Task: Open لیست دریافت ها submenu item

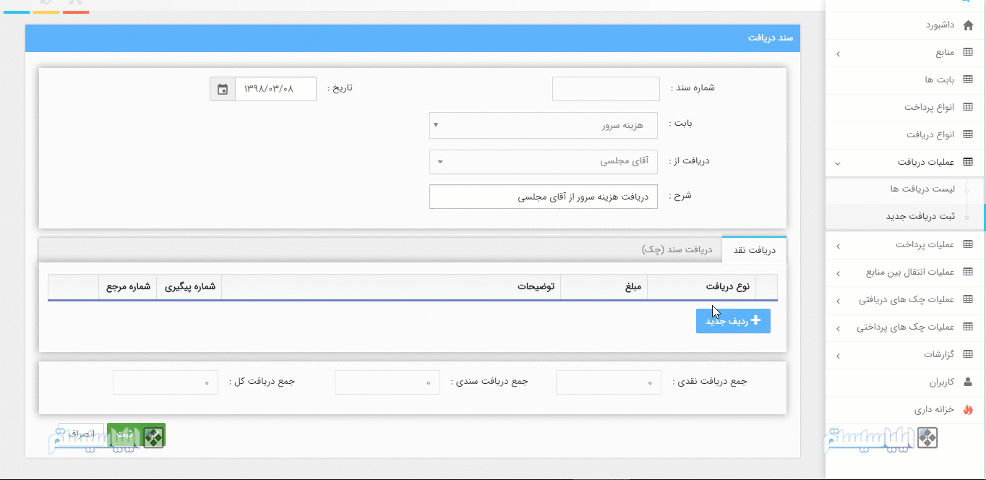Action: 922,189
